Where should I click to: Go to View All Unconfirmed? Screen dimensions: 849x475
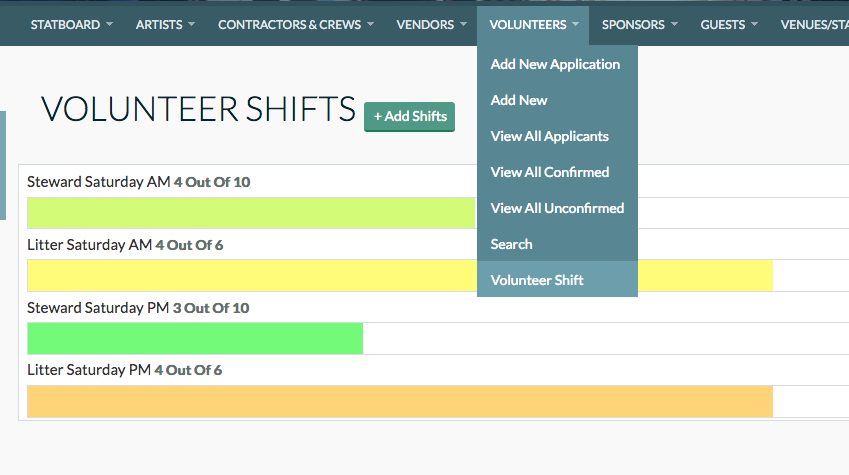coord(557,208)
